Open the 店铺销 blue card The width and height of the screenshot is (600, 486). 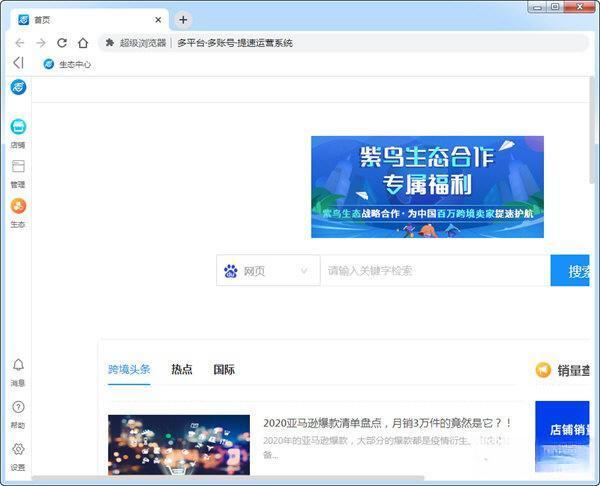pyautogui.click(x=562, y=436)
